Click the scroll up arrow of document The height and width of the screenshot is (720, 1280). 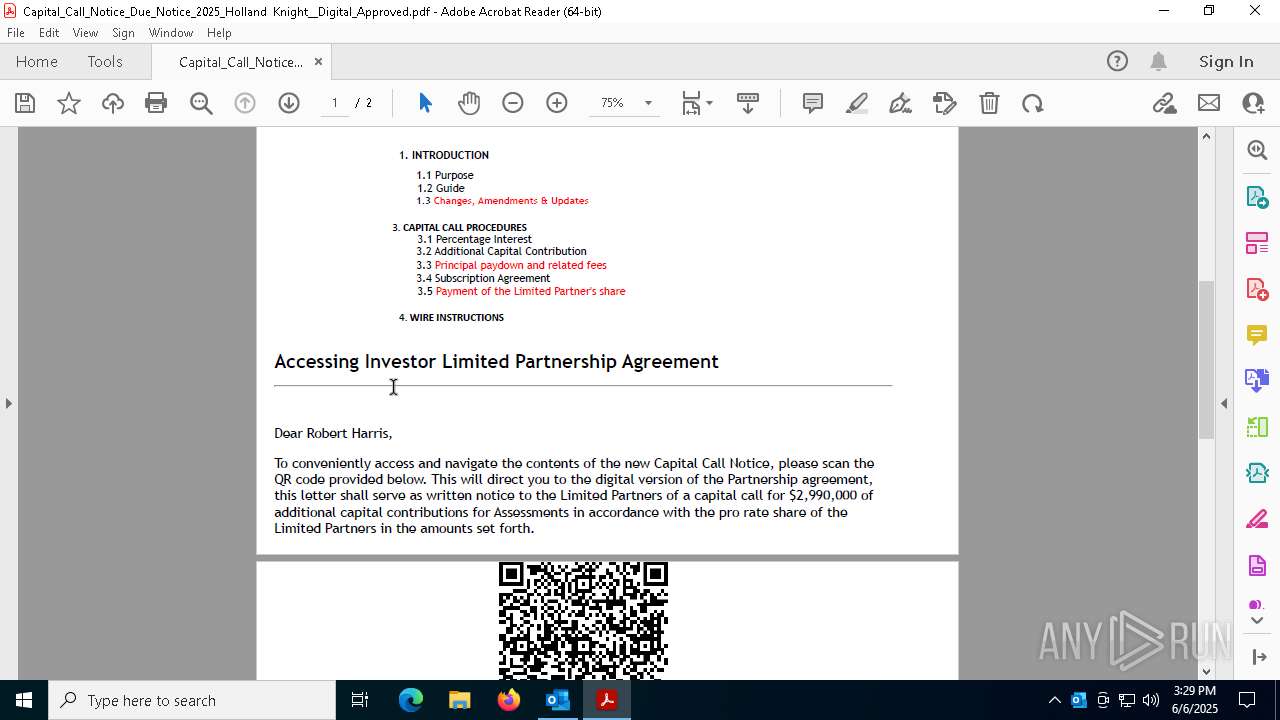pyautogui.click(x=1206, y=136)
